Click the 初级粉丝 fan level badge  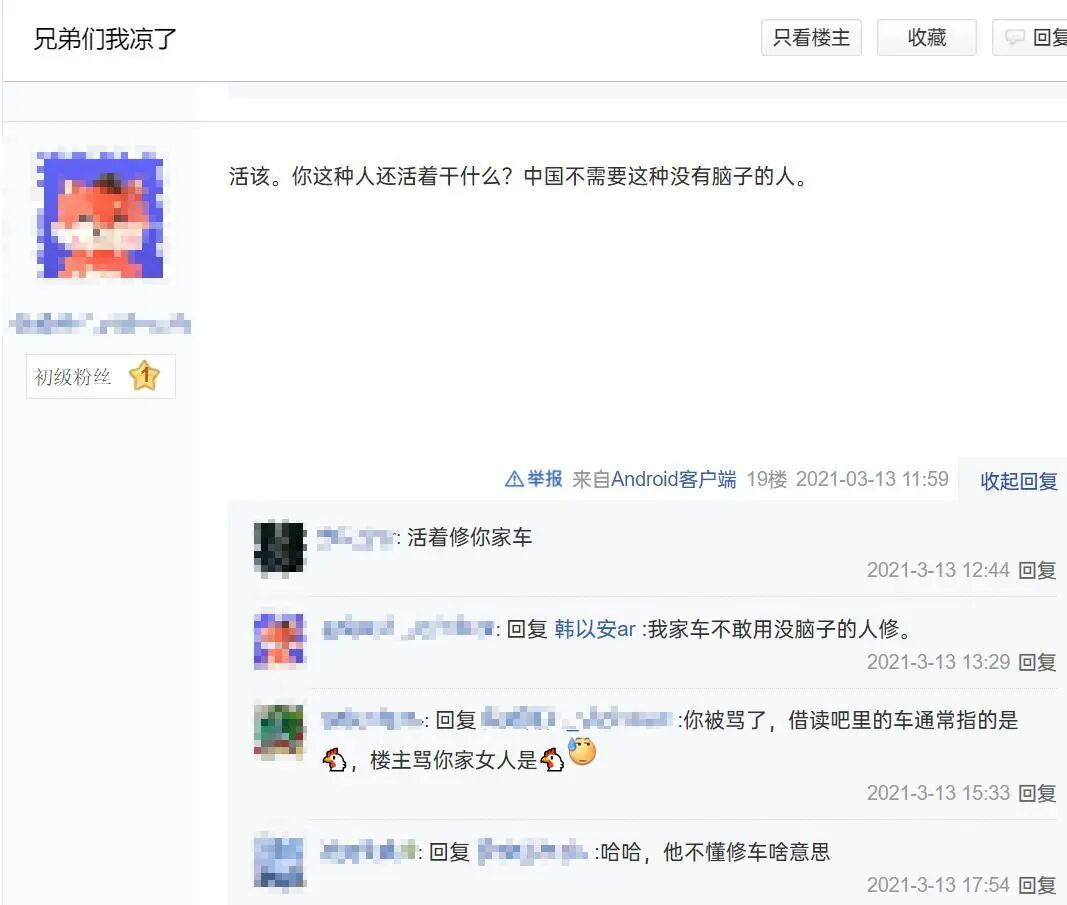tap(101, 376)
